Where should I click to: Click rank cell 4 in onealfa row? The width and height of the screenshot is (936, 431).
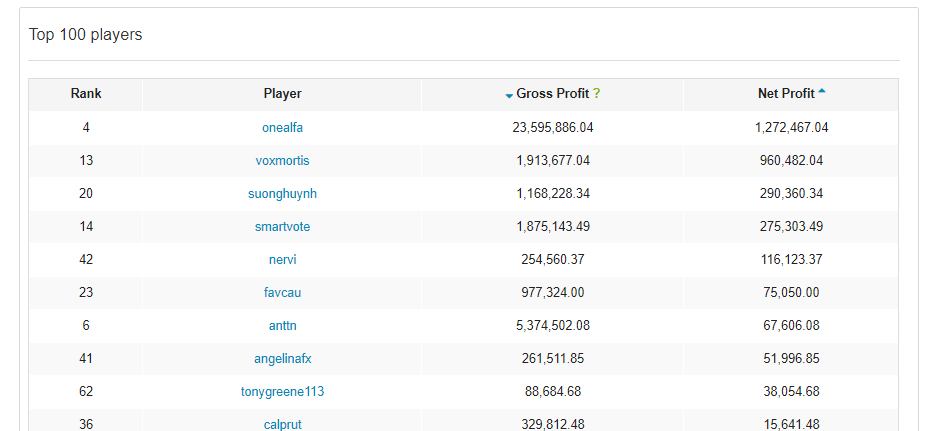[x=86, y=127]
